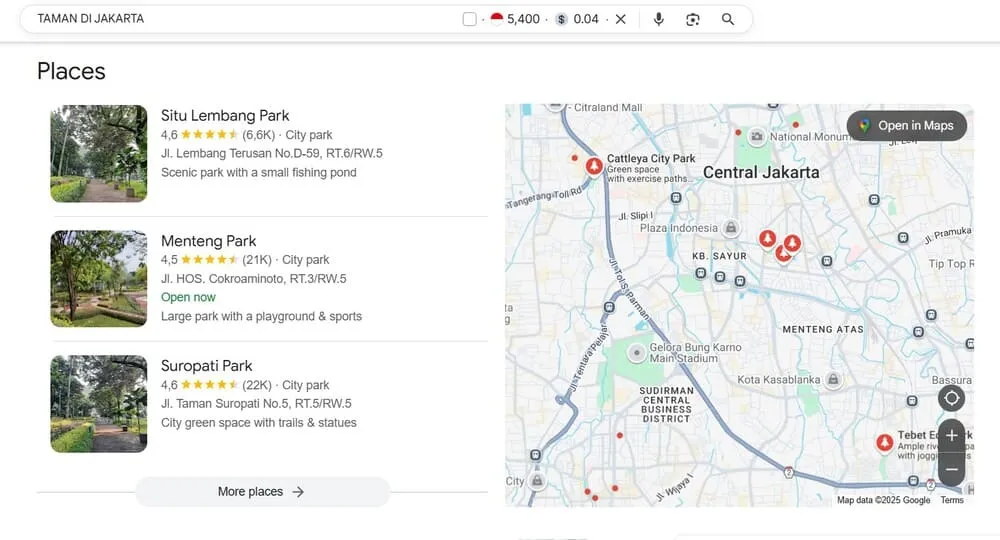Click the Tebet Eco Park red map pin
The image size is (1000, 540).
tap(884, 442)
